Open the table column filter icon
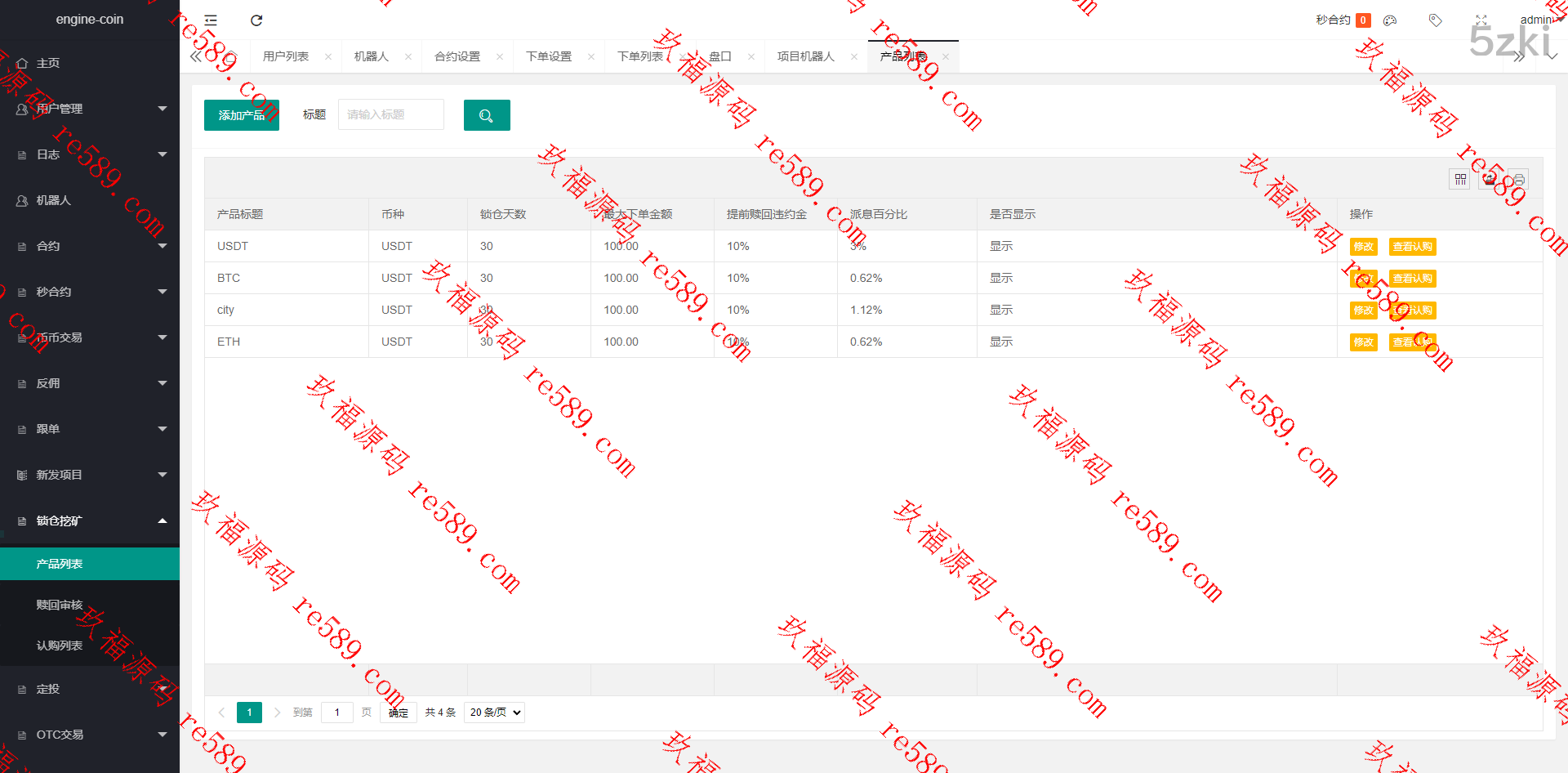Image resolution: width=1568 pixels, height=773 pixels. pyautogui.click(x=1460, y=179)
